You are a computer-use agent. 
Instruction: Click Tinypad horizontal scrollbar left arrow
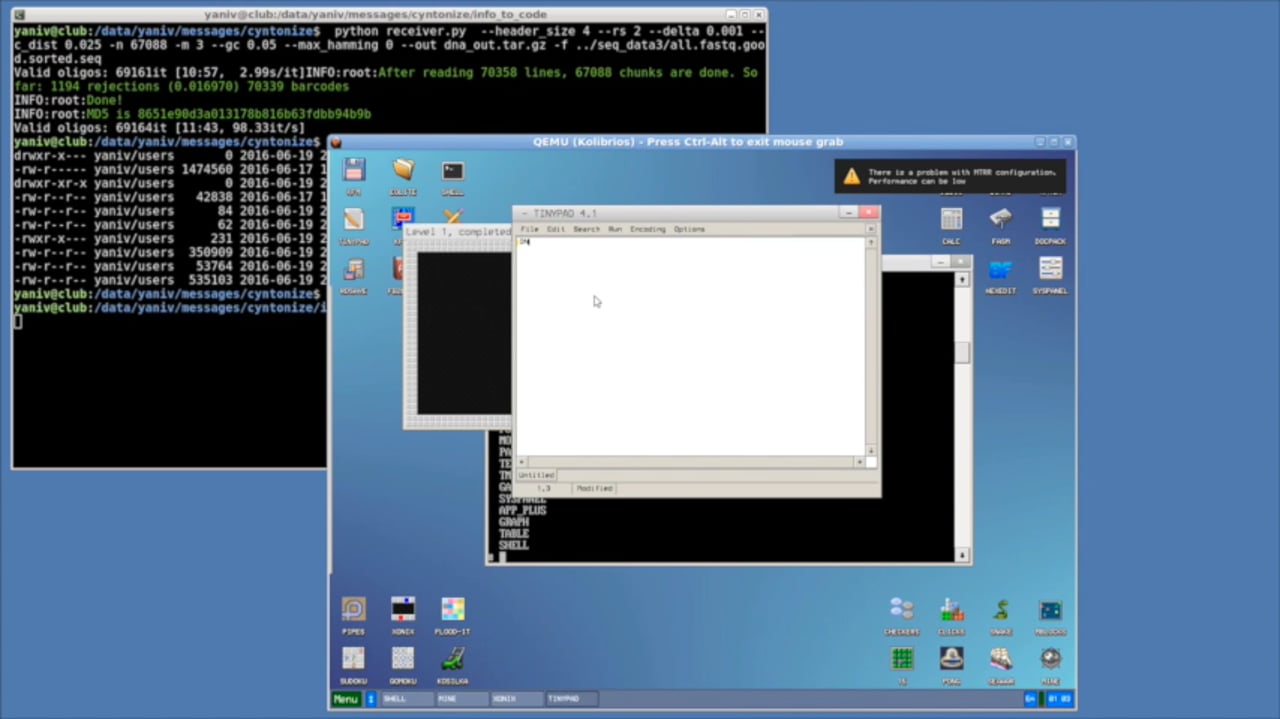520,462
